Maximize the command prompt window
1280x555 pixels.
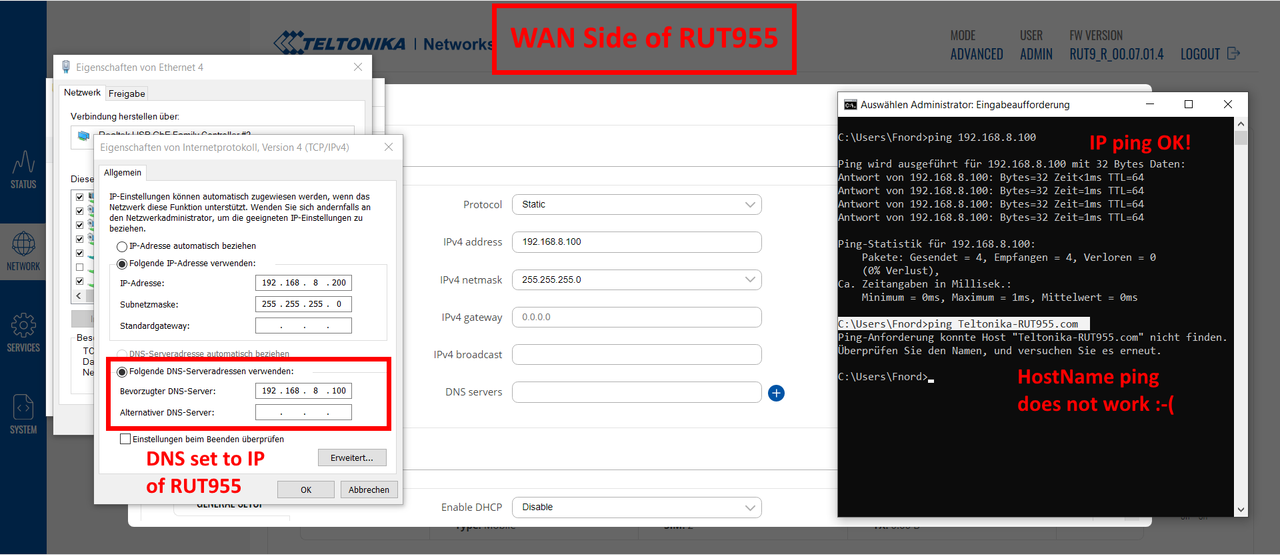tap(1188, 104)
